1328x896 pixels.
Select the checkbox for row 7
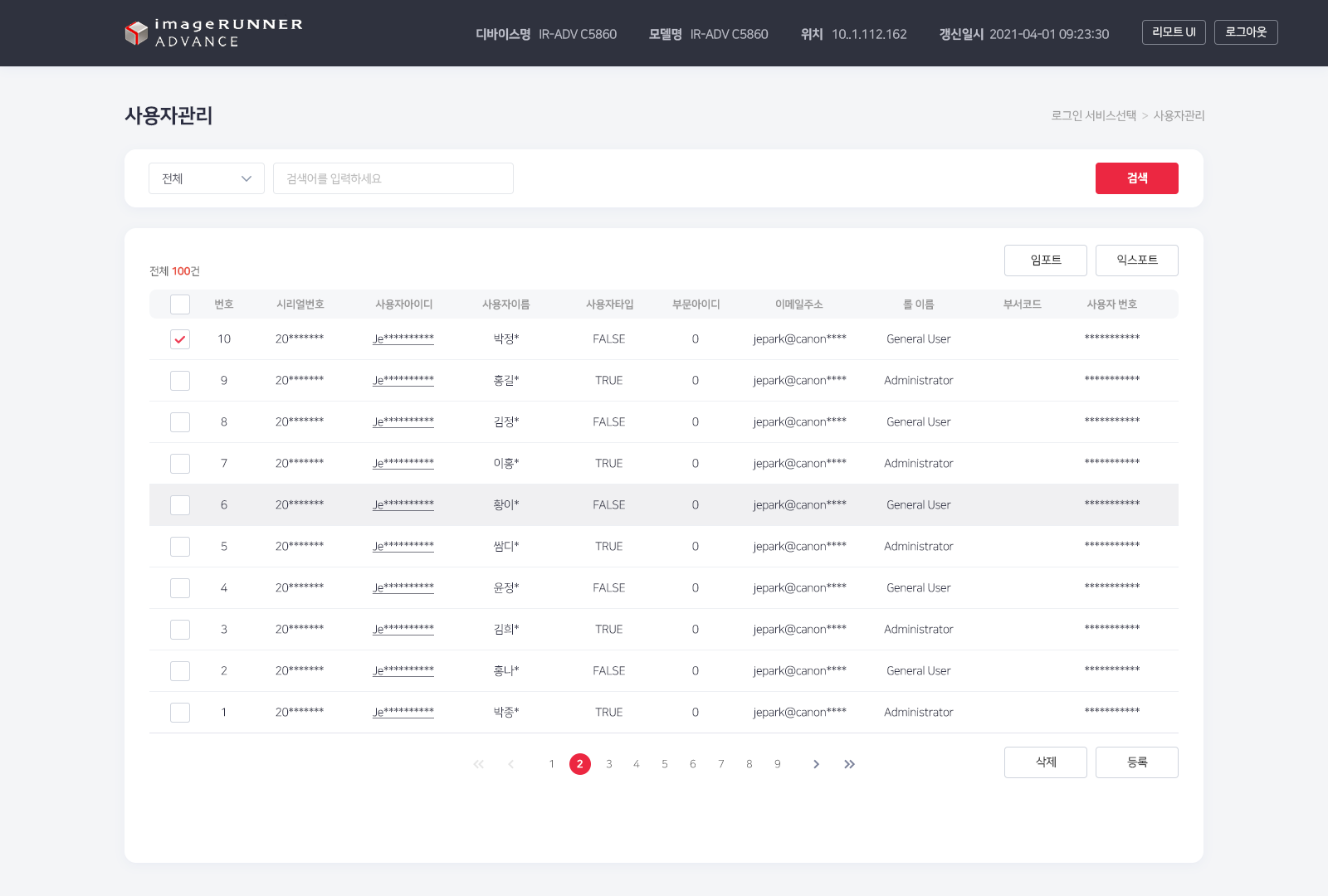click(x=180, y=464)
